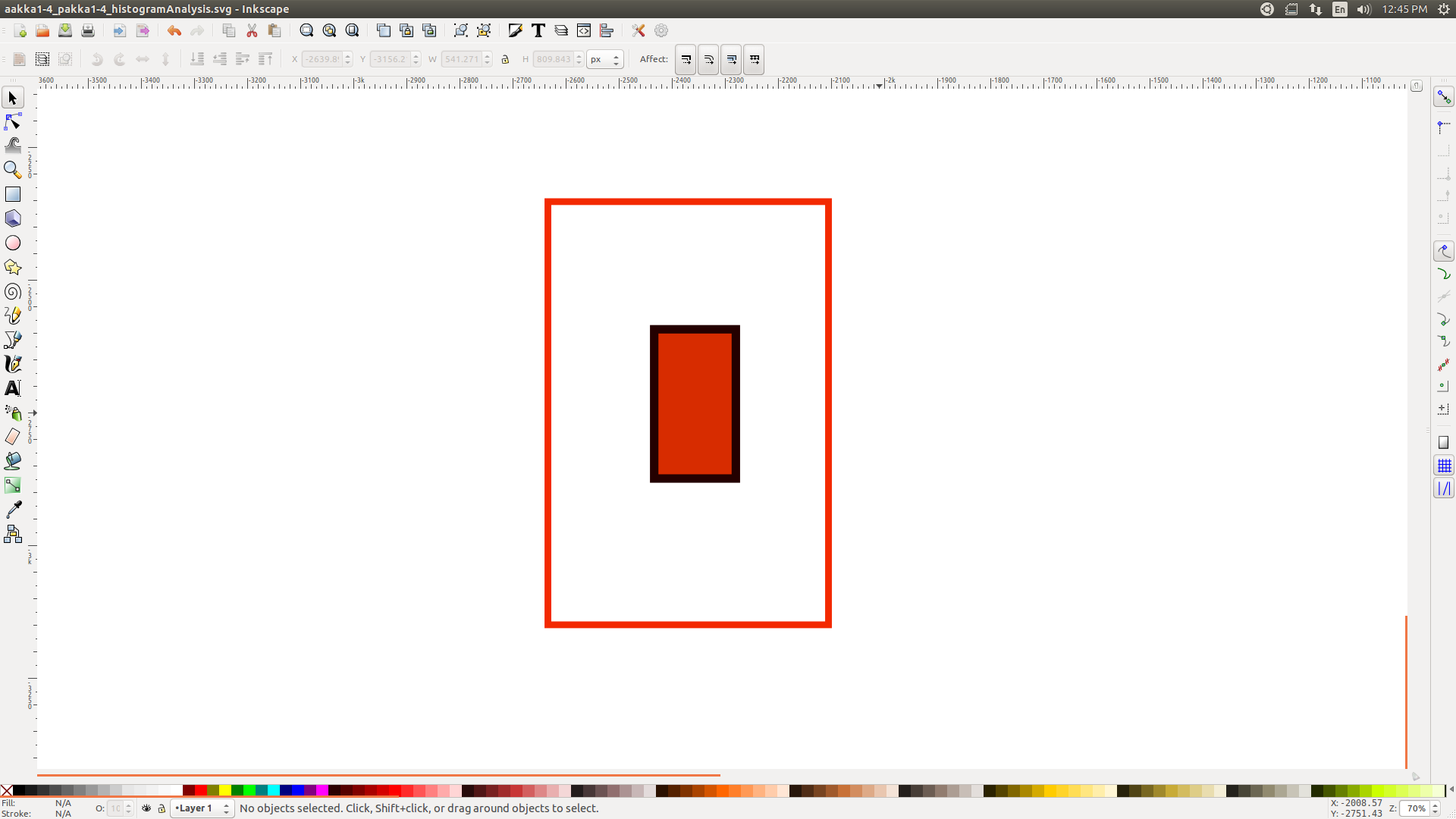
Task: Open the XML editor
Action: pos(584,30)
